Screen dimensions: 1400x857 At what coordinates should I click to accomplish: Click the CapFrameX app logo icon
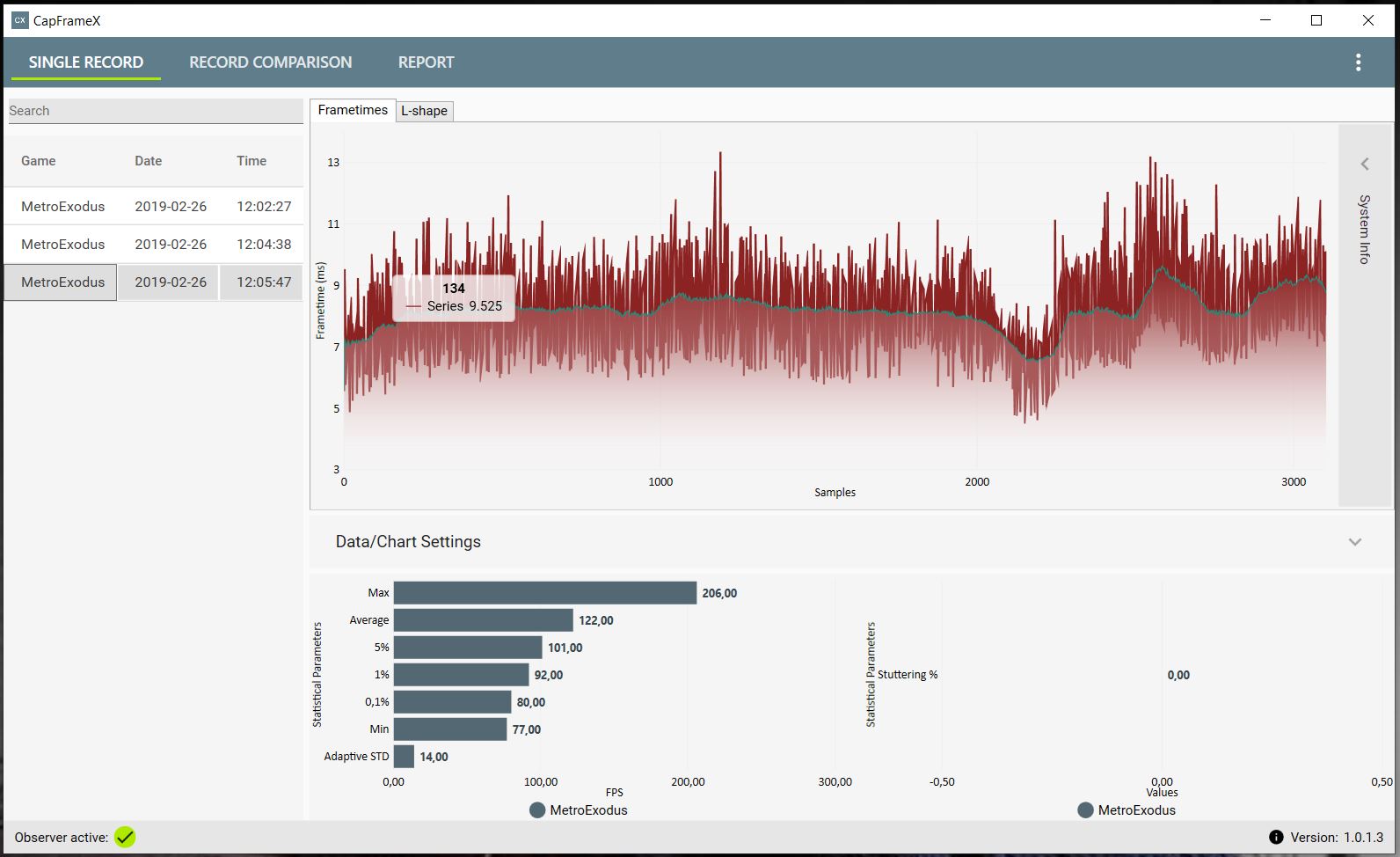(19, 20)
